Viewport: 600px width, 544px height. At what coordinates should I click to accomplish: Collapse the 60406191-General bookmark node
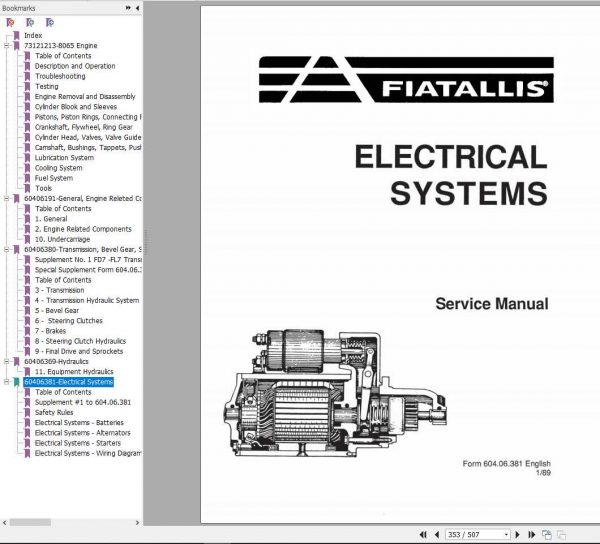point(6,199)
